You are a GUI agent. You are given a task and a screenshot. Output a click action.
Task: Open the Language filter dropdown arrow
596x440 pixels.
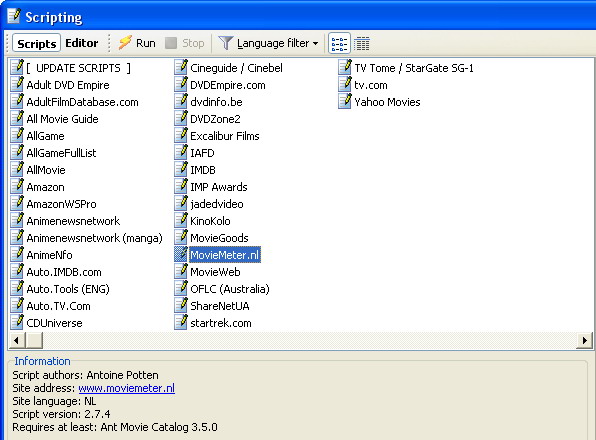click(x=315, y=43)
